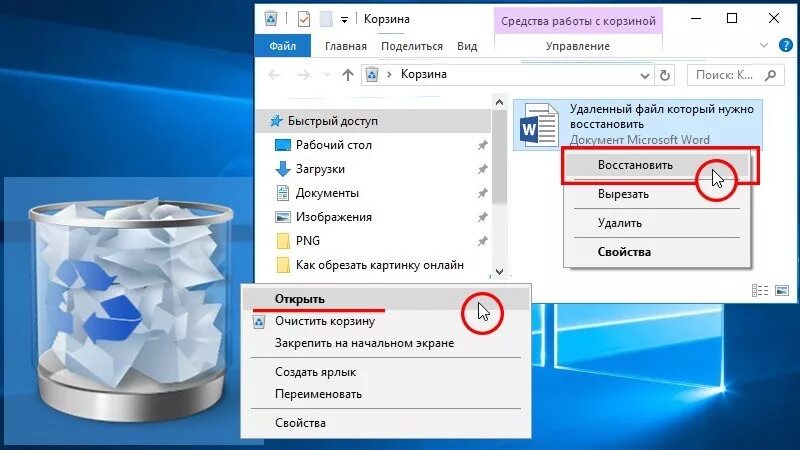The height and width of the screenshot is (450, 800).
Task: Open the Customize Quick Access Toolbar dropdown arrow
Action: click(344, 20)
